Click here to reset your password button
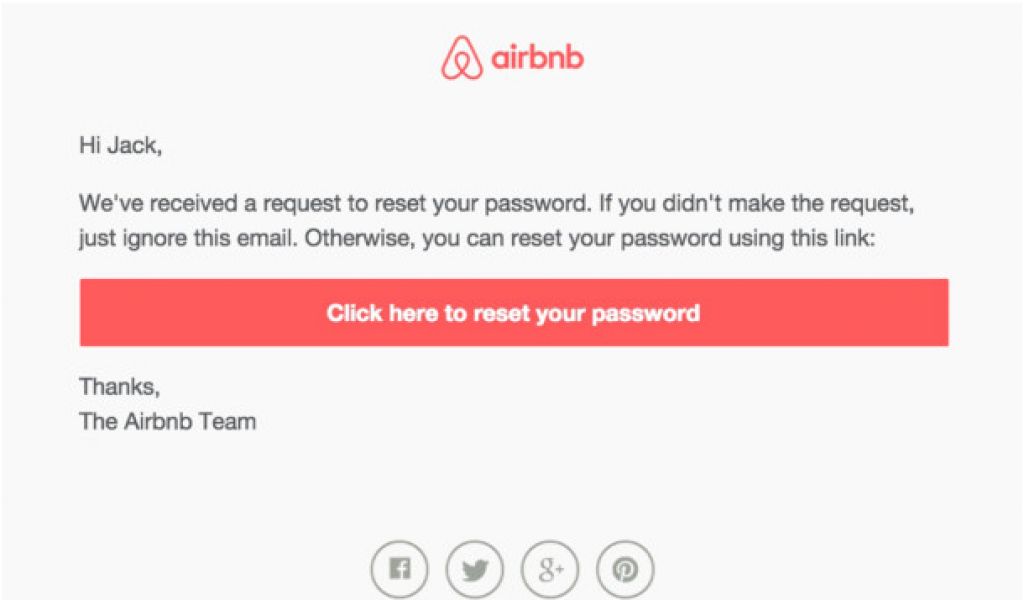 click(514, 313)
